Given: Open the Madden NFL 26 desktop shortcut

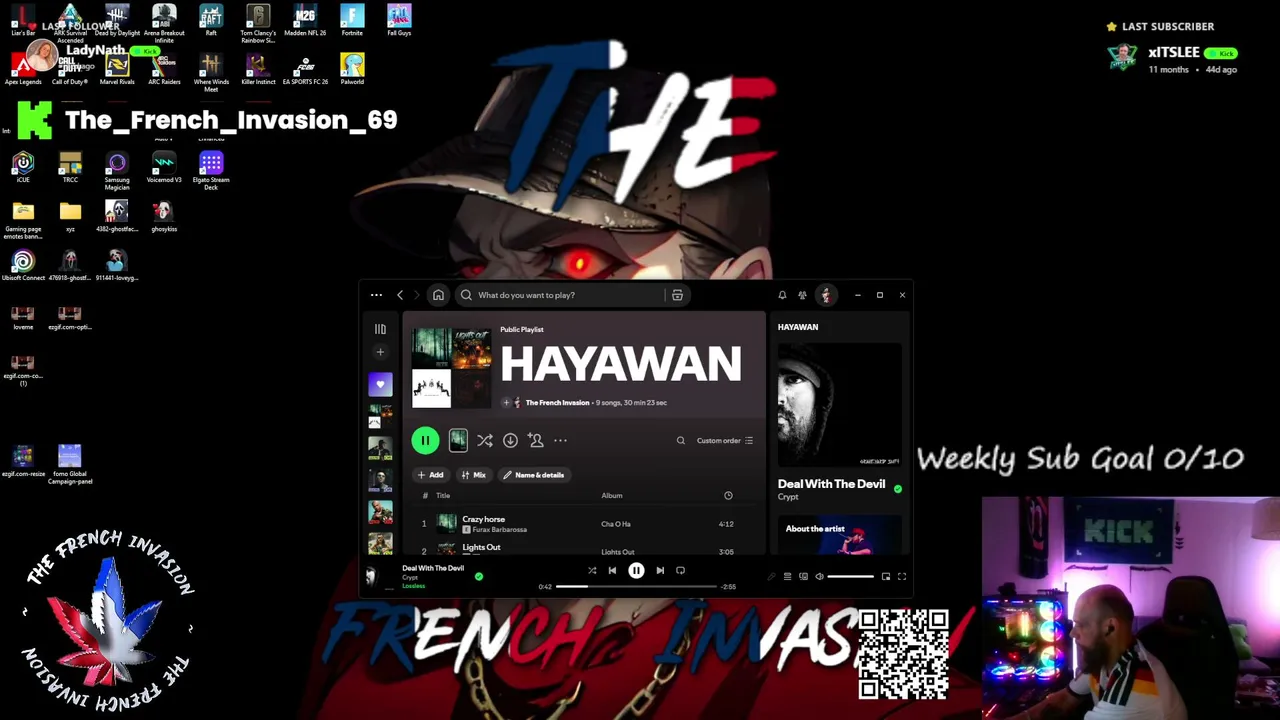Looking at the screenshot, I should 305,20.
